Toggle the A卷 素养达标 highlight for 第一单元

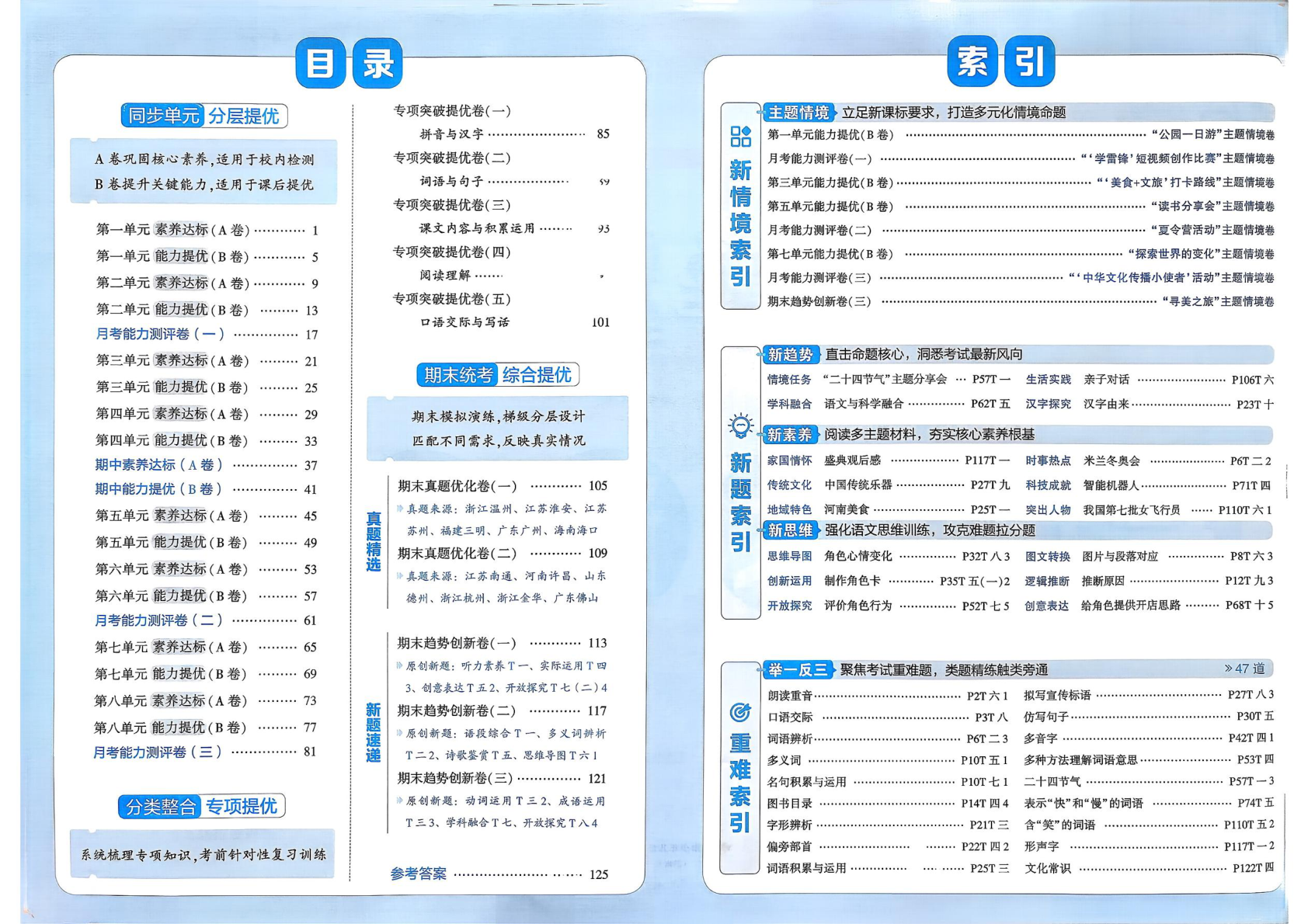tap(180, 231)
